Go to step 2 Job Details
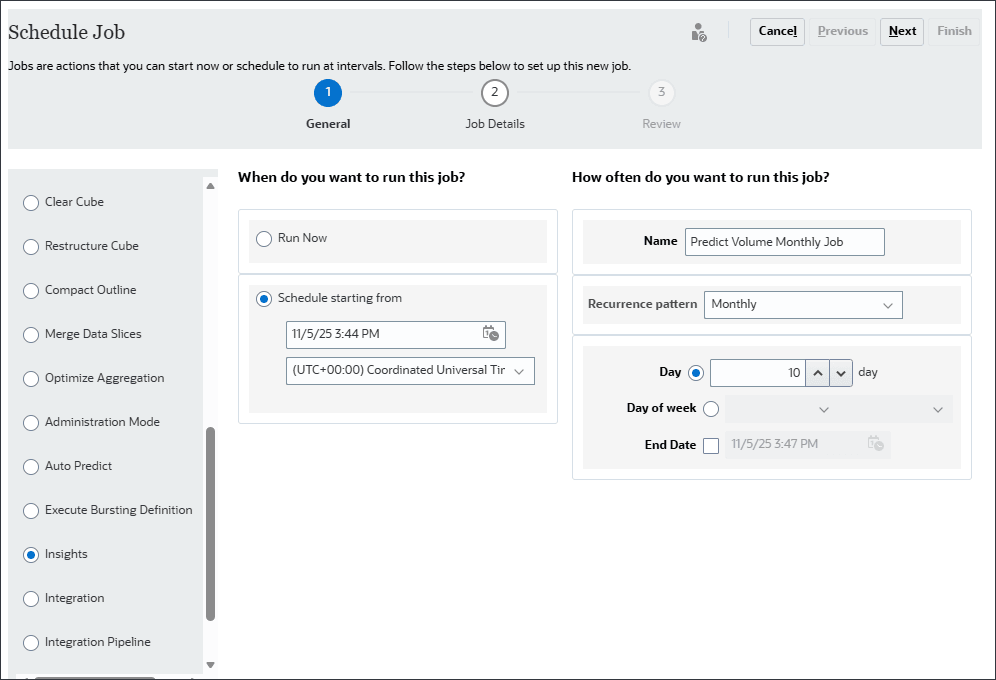Screen dimensions: 996x680 point(494,93)
